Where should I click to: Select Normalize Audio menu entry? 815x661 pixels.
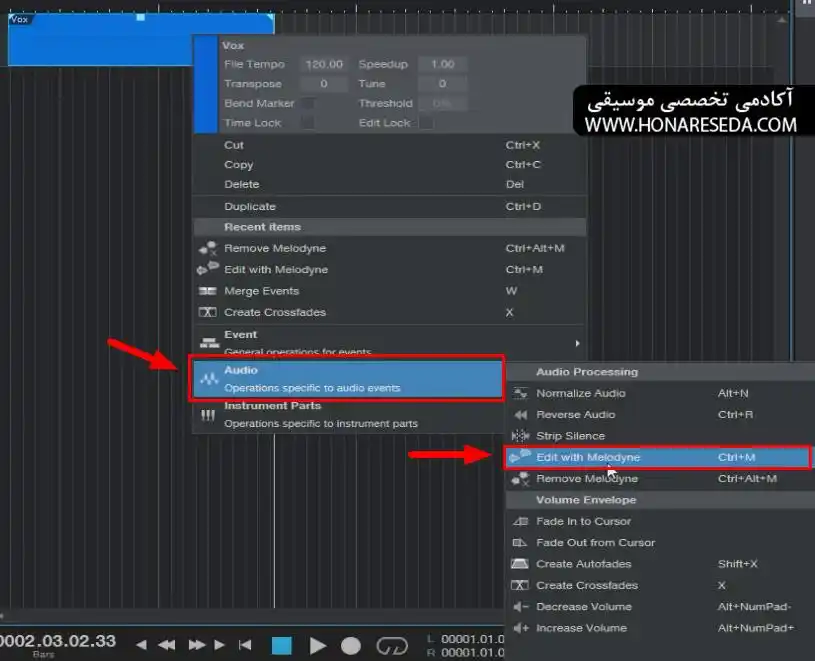click(660, 393)
